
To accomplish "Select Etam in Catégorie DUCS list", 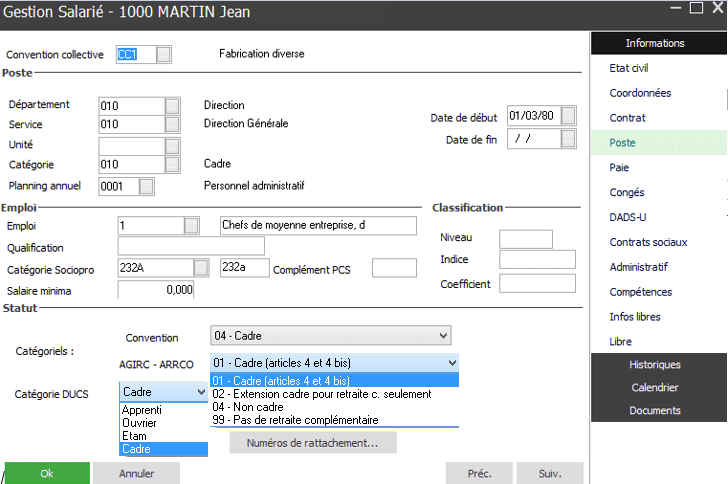I will click(x=163, y=436).
